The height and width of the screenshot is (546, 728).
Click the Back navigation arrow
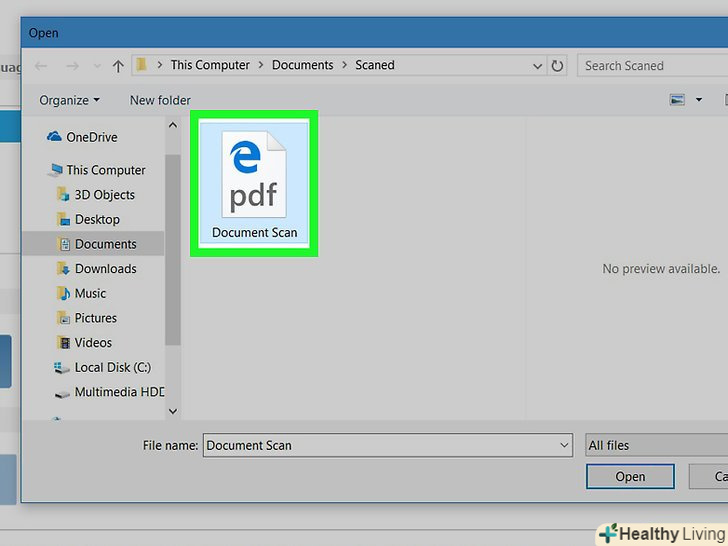[41, 66]
